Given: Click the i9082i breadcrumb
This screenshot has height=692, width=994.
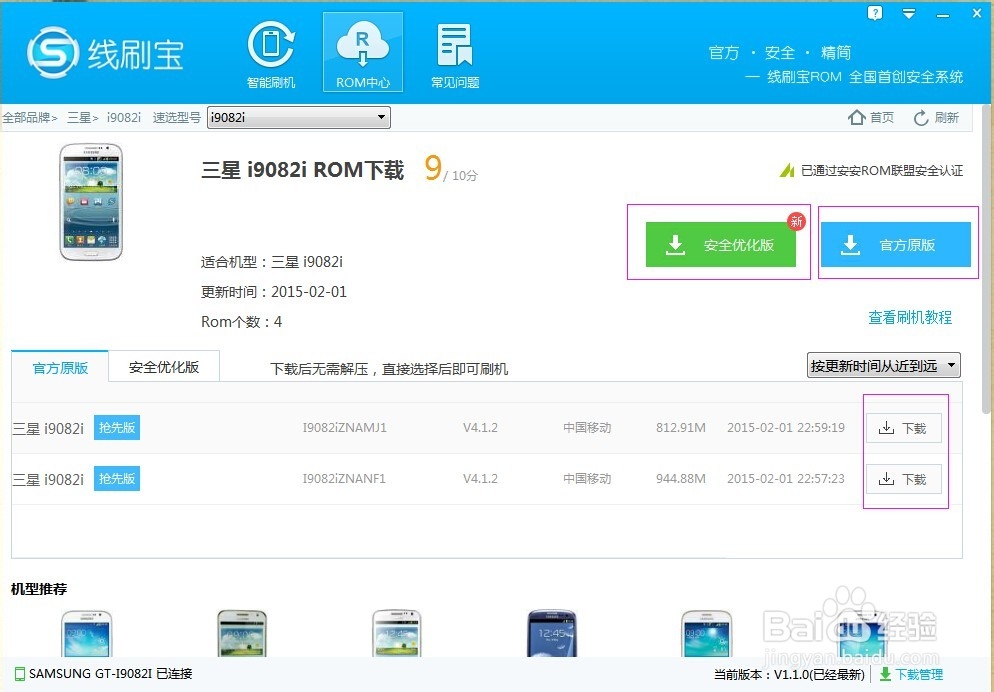Looking at the screenshot, I should (x=124, y=117).
